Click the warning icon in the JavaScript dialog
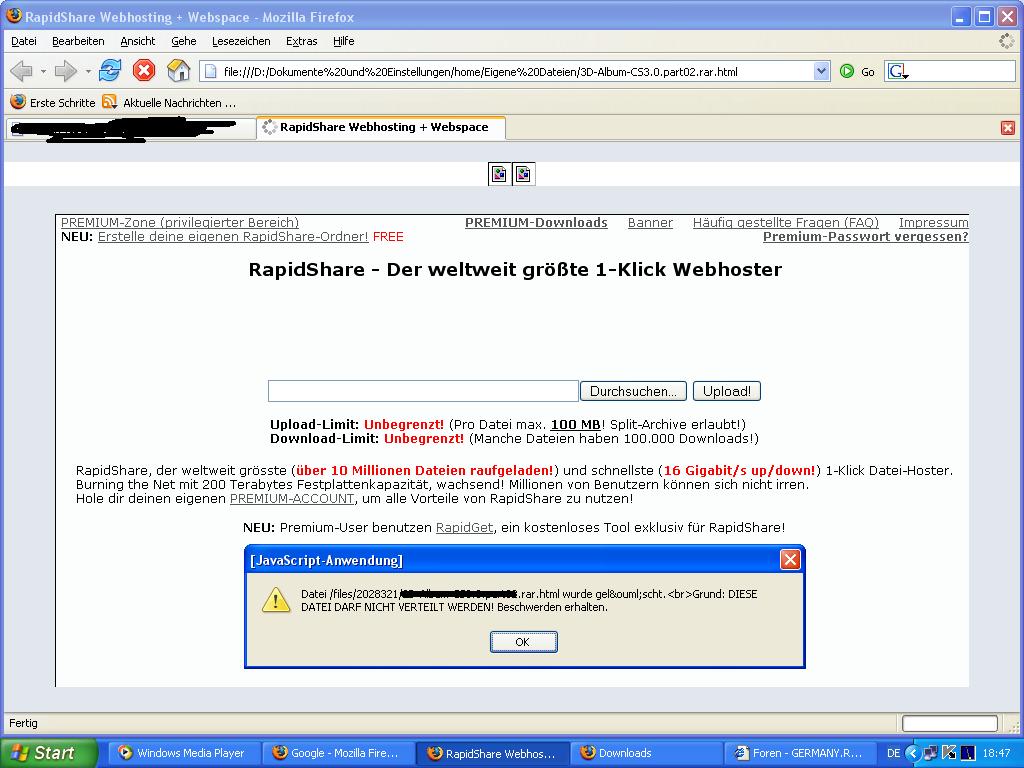Viewport: 1024px width, 768px height. [276, 600]
